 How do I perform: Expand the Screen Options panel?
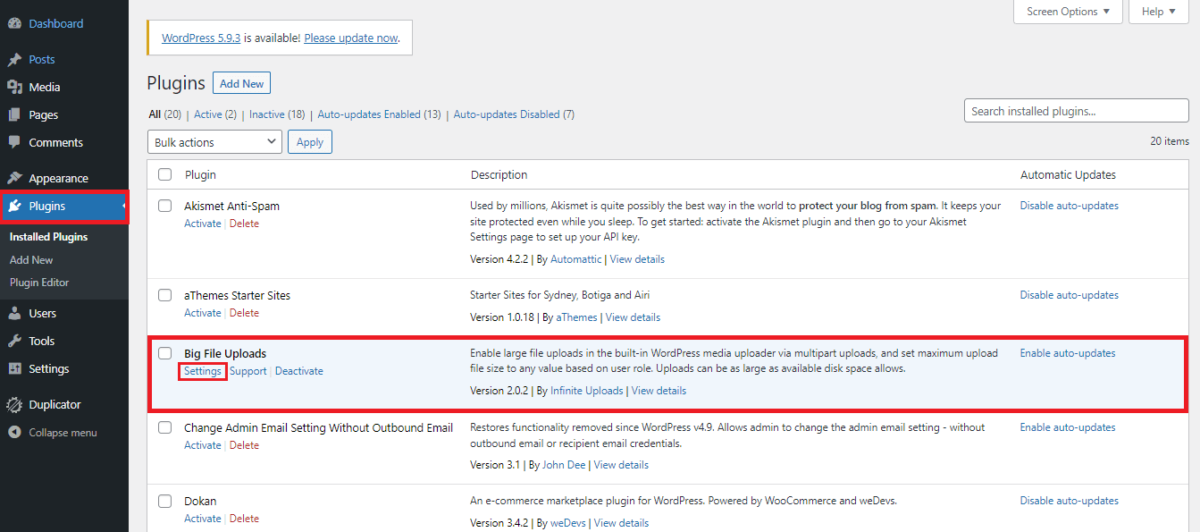pyautogui.click(x=1068, y=12)
